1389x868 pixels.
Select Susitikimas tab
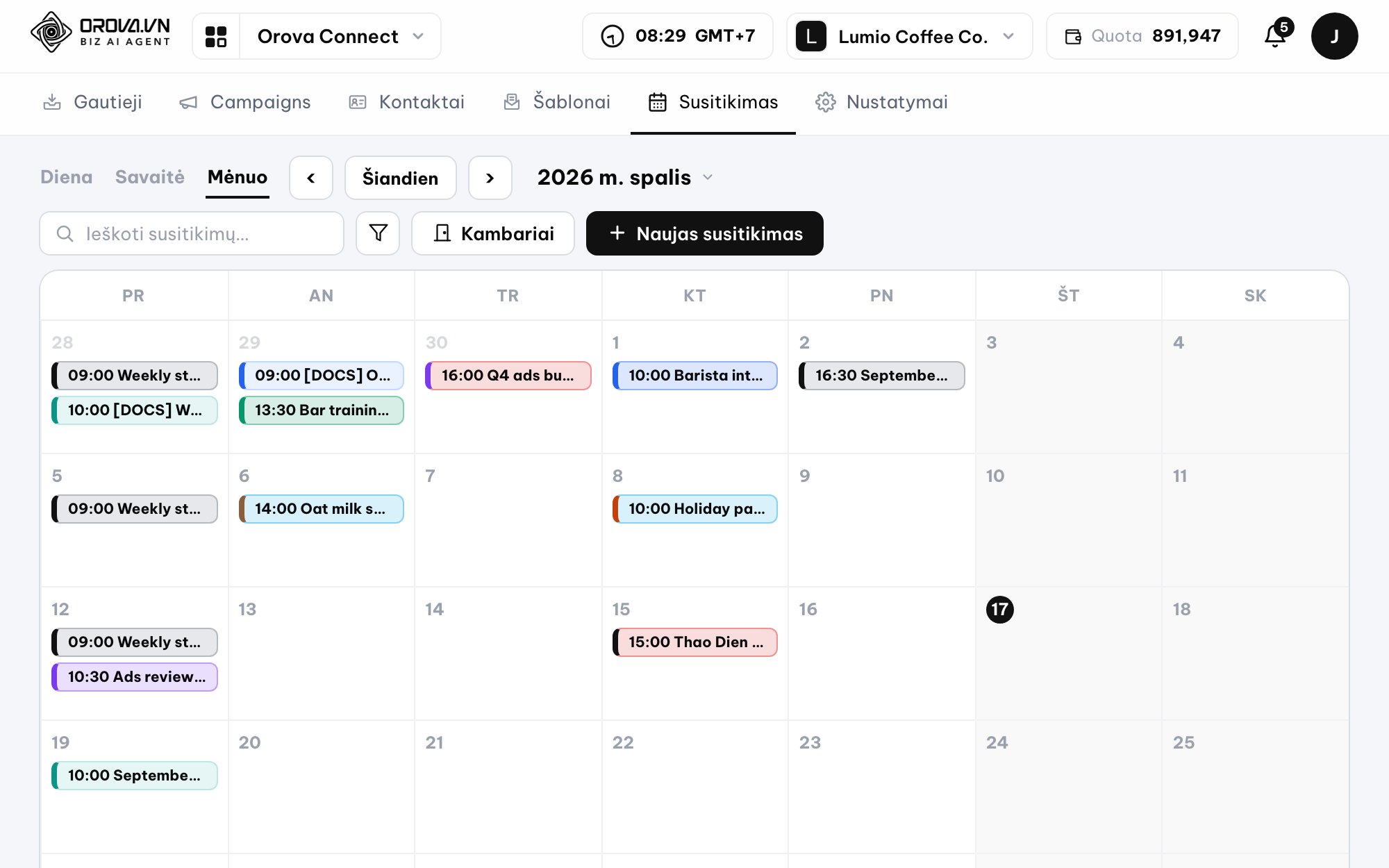[x=713, y=102]
